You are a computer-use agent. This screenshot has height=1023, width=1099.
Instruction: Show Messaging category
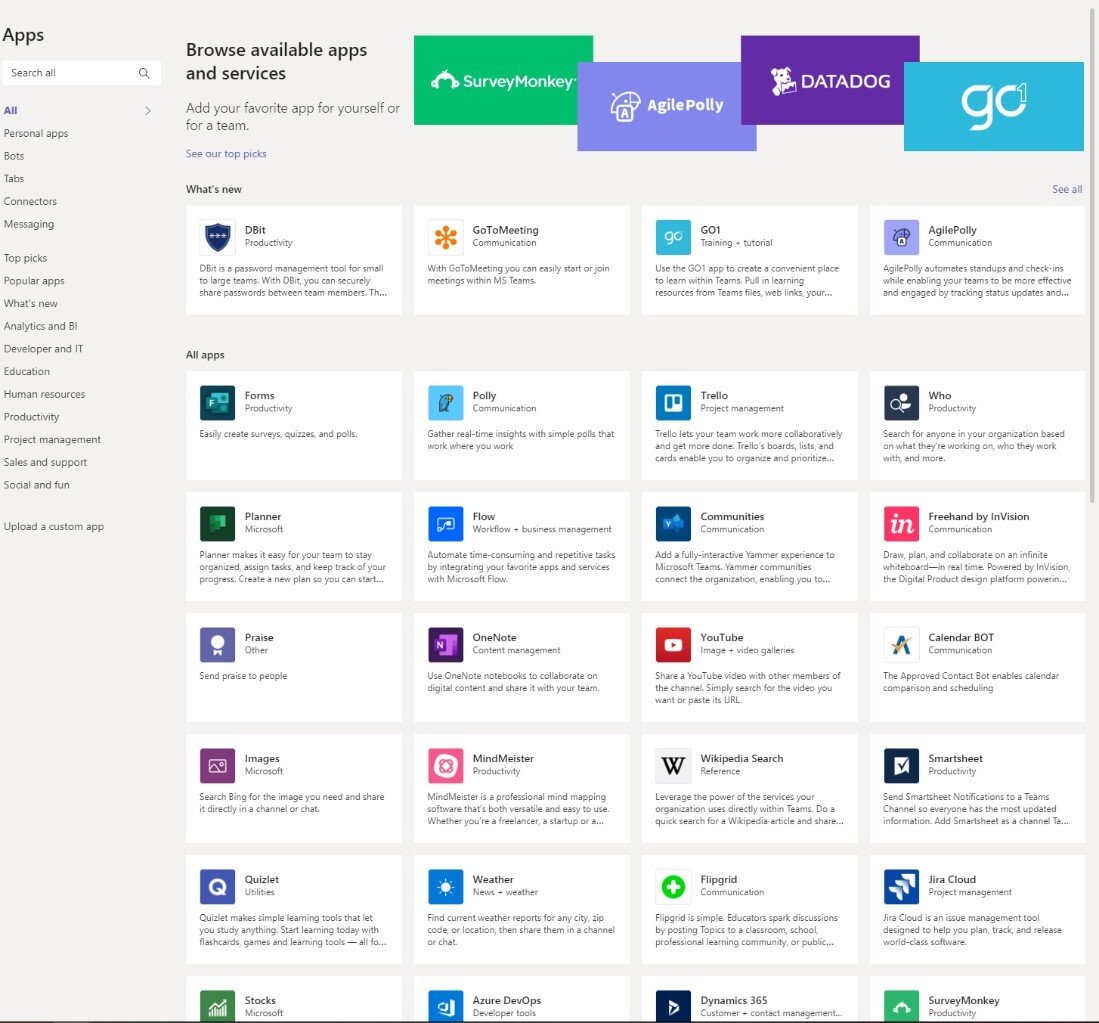click(x=29, y=224)
